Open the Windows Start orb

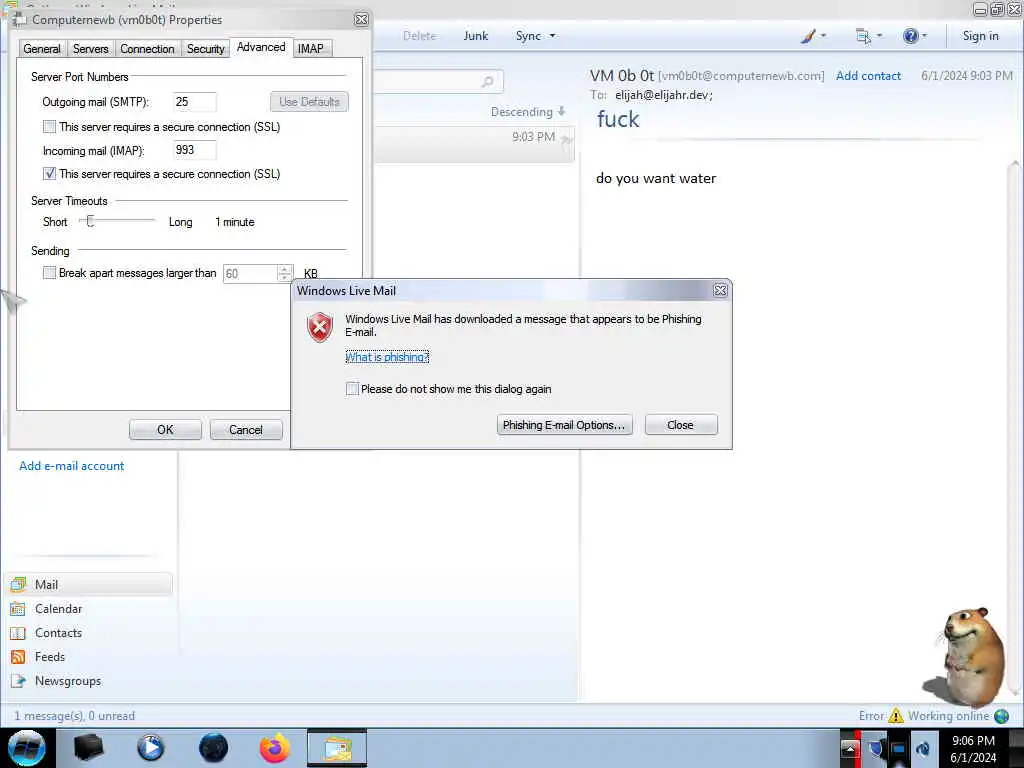click(x=27, y=748)
